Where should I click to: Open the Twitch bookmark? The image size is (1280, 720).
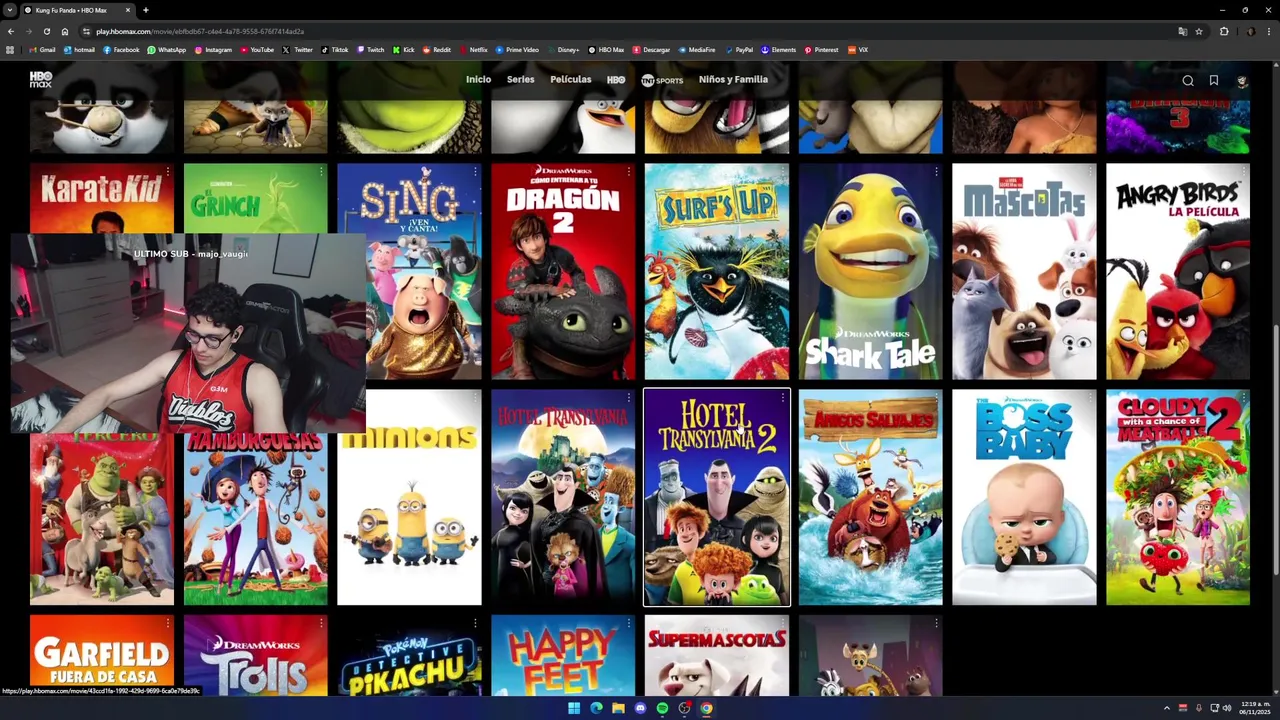tap(370, 50)
